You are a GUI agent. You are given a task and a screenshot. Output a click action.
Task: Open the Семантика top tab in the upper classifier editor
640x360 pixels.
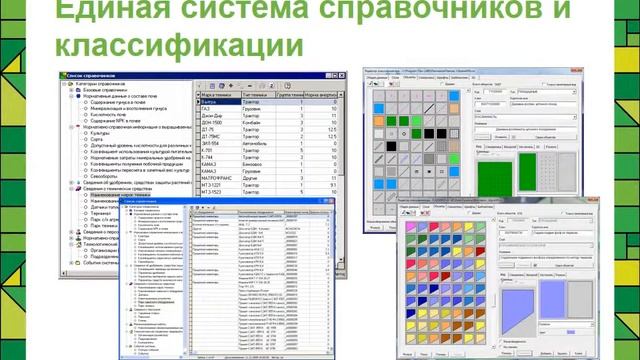(x=426, y=78)
